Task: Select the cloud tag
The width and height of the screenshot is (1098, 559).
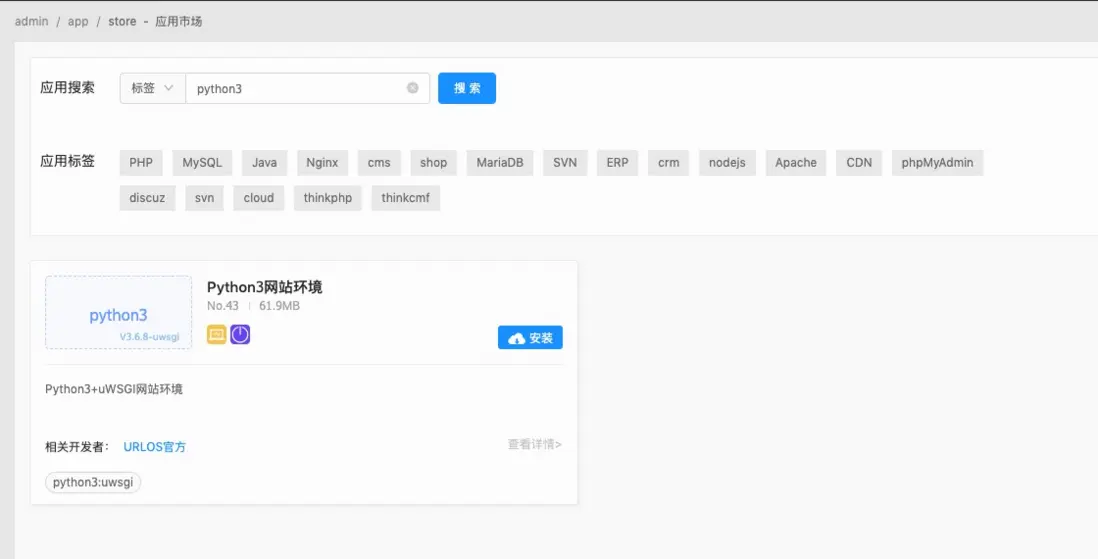Action: point(258,198)
